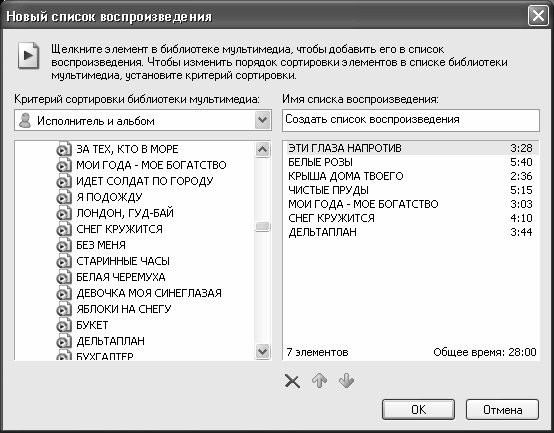Click the delete (X) icon below the playlist

click(292, 381)
